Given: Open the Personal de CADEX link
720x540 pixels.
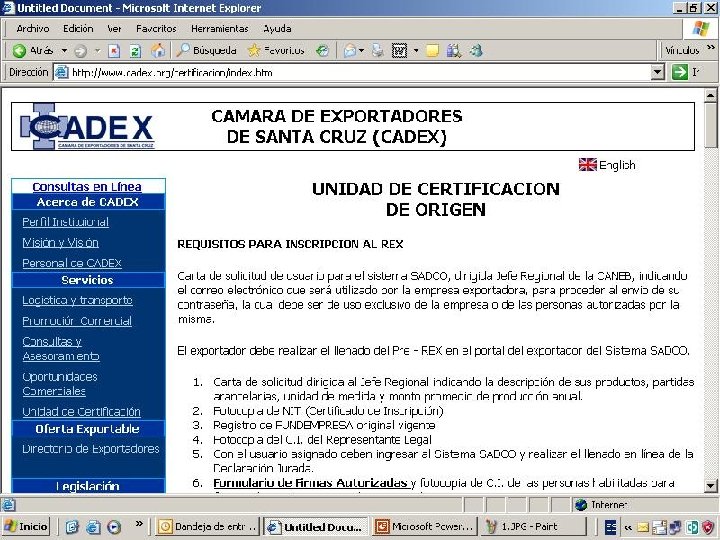Looking at the screenshot, I should 72,263.
